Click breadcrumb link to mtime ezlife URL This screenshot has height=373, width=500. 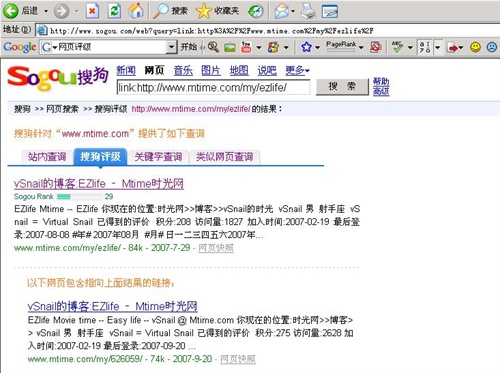tap(191, 109)
